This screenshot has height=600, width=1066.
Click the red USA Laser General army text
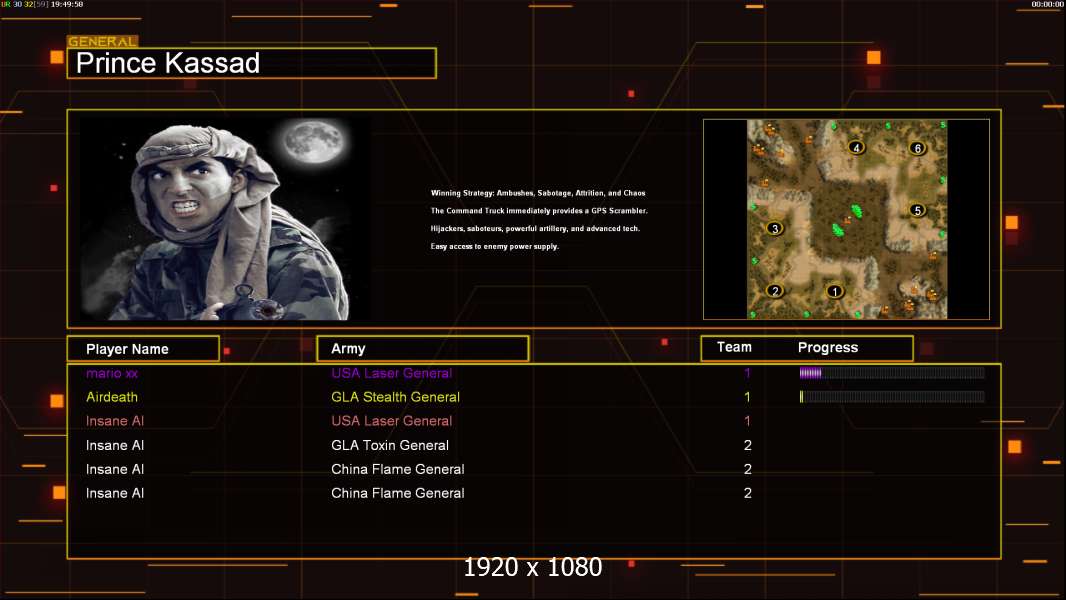click(392, 421)
